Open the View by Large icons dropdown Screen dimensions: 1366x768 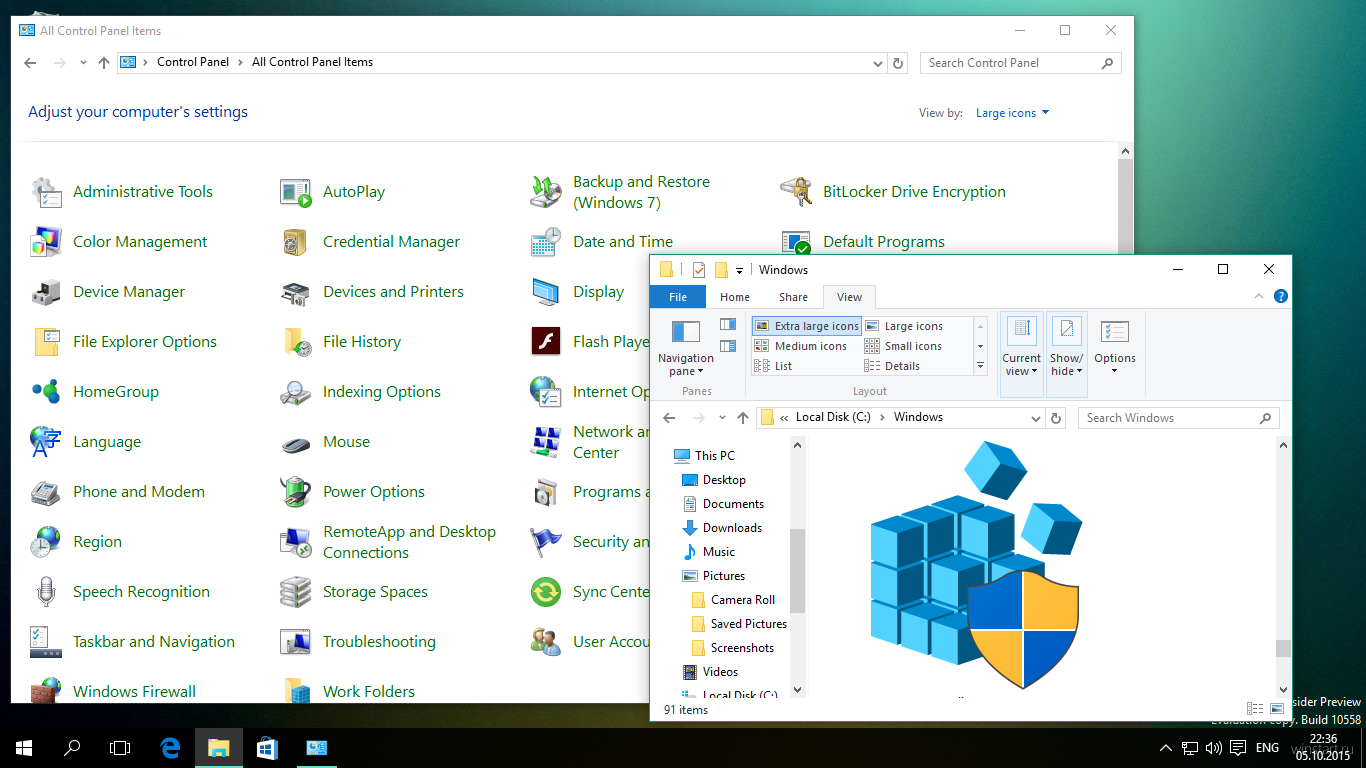[x=1013, y=113]
